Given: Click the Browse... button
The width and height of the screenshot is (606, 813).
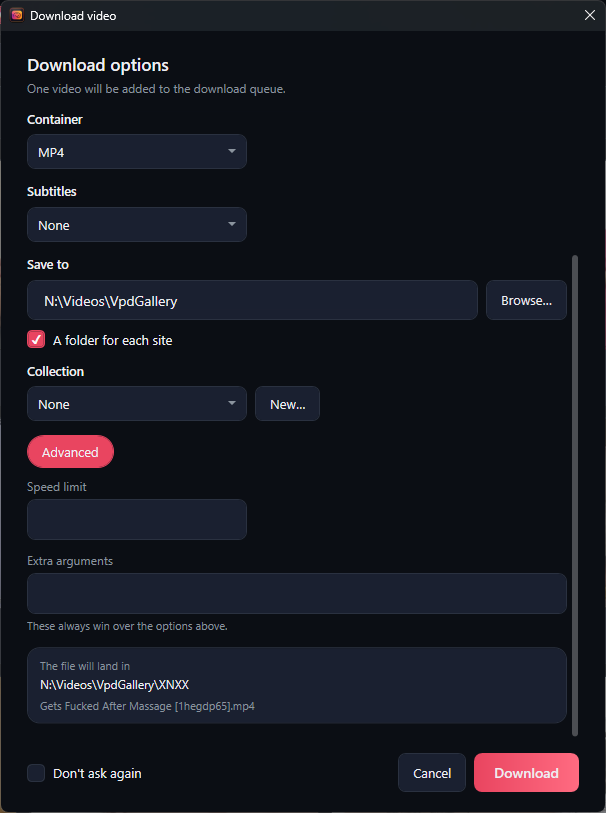Looking at the screenshot, I should point(526,300).
